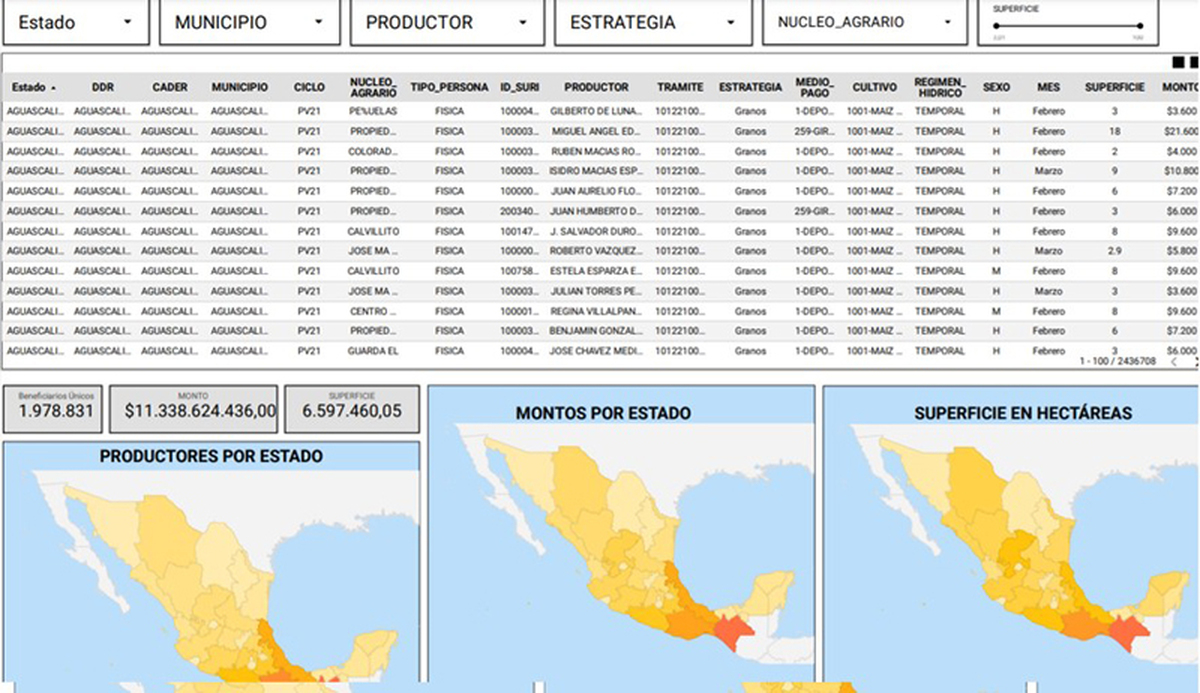
Task: Select producer cell ISIDRO MACIAS ESP...
Action: 596,171
